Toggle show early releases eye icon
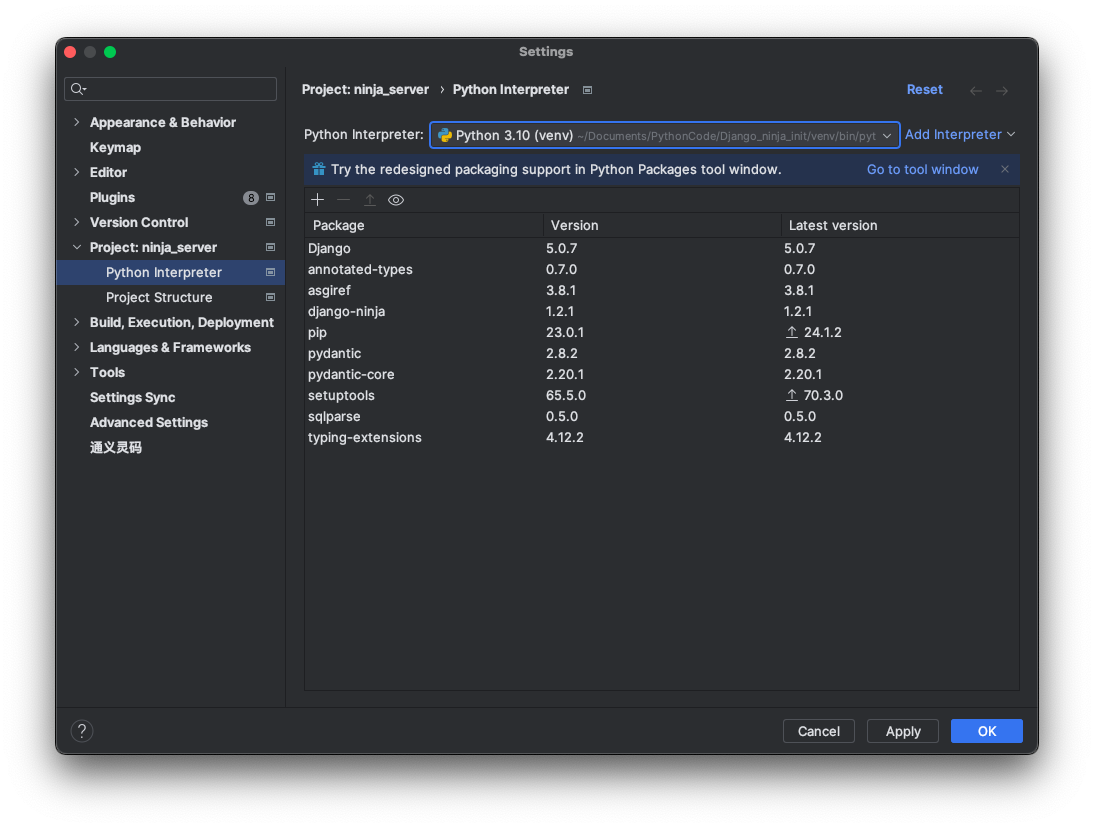Viewport: 1094px width, 828px height. 396,200
